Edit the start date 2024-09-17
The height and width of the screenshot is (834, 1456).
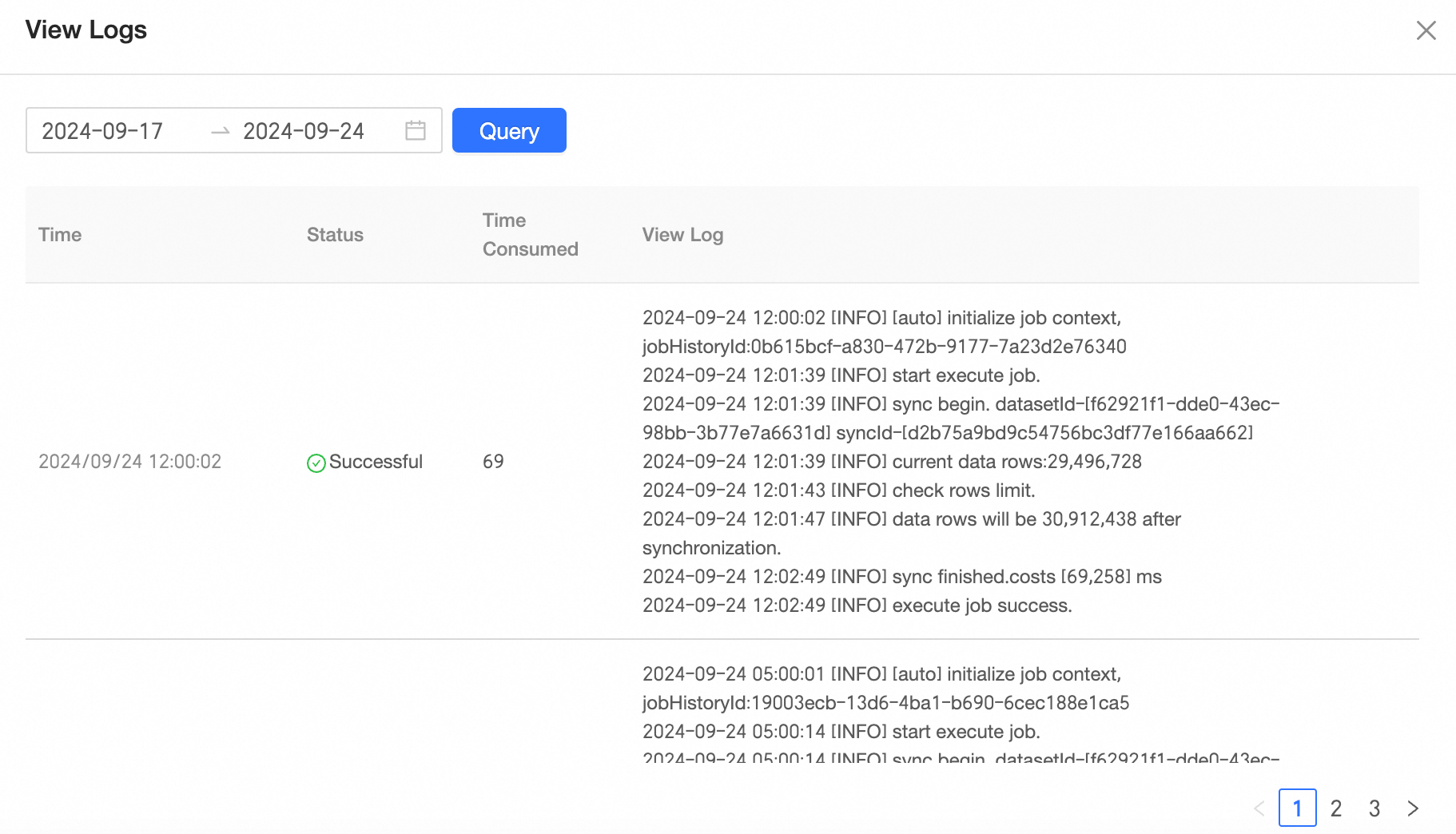pos(102,131)
